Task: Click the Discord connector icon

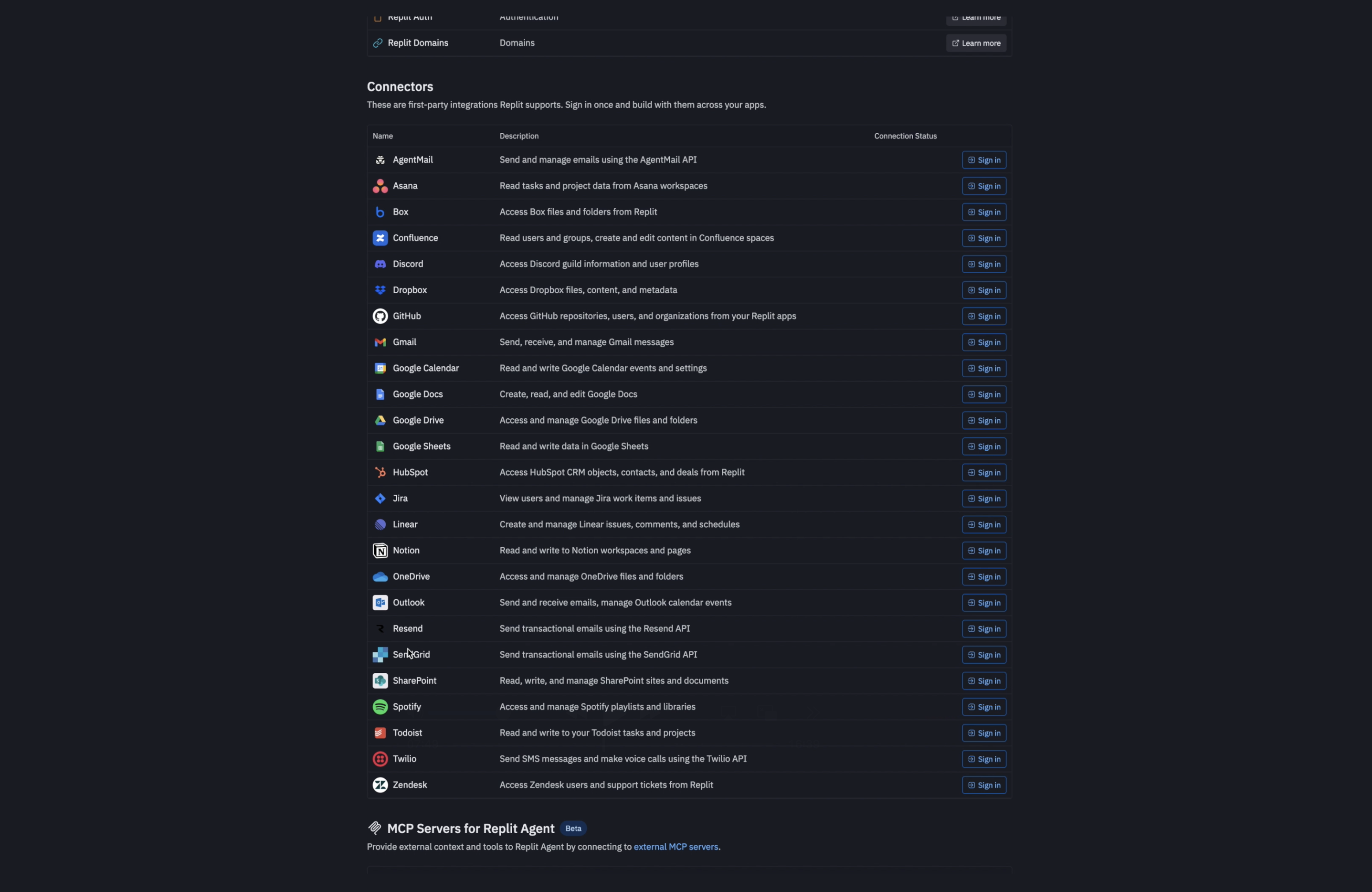Action: point(380,264)
